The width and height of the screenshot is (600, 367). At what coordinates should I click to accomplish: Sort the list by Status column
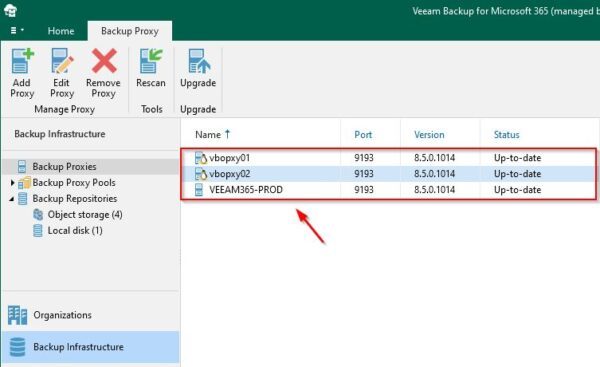[x=507, y=135]
